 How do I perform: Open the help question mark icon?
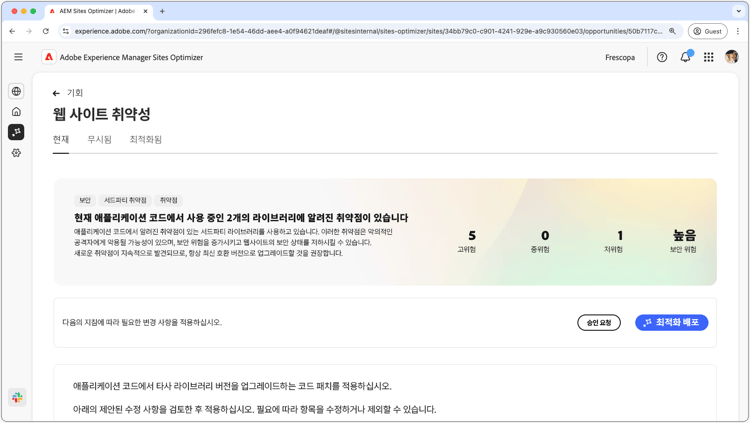pyautogui.click(x=662, y=57)
